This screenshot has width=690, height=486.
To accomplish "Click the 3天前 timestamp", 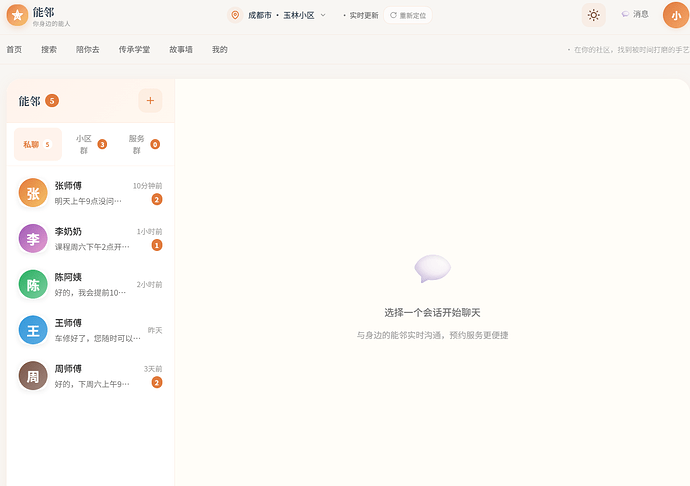I will (x=153, y=369).
